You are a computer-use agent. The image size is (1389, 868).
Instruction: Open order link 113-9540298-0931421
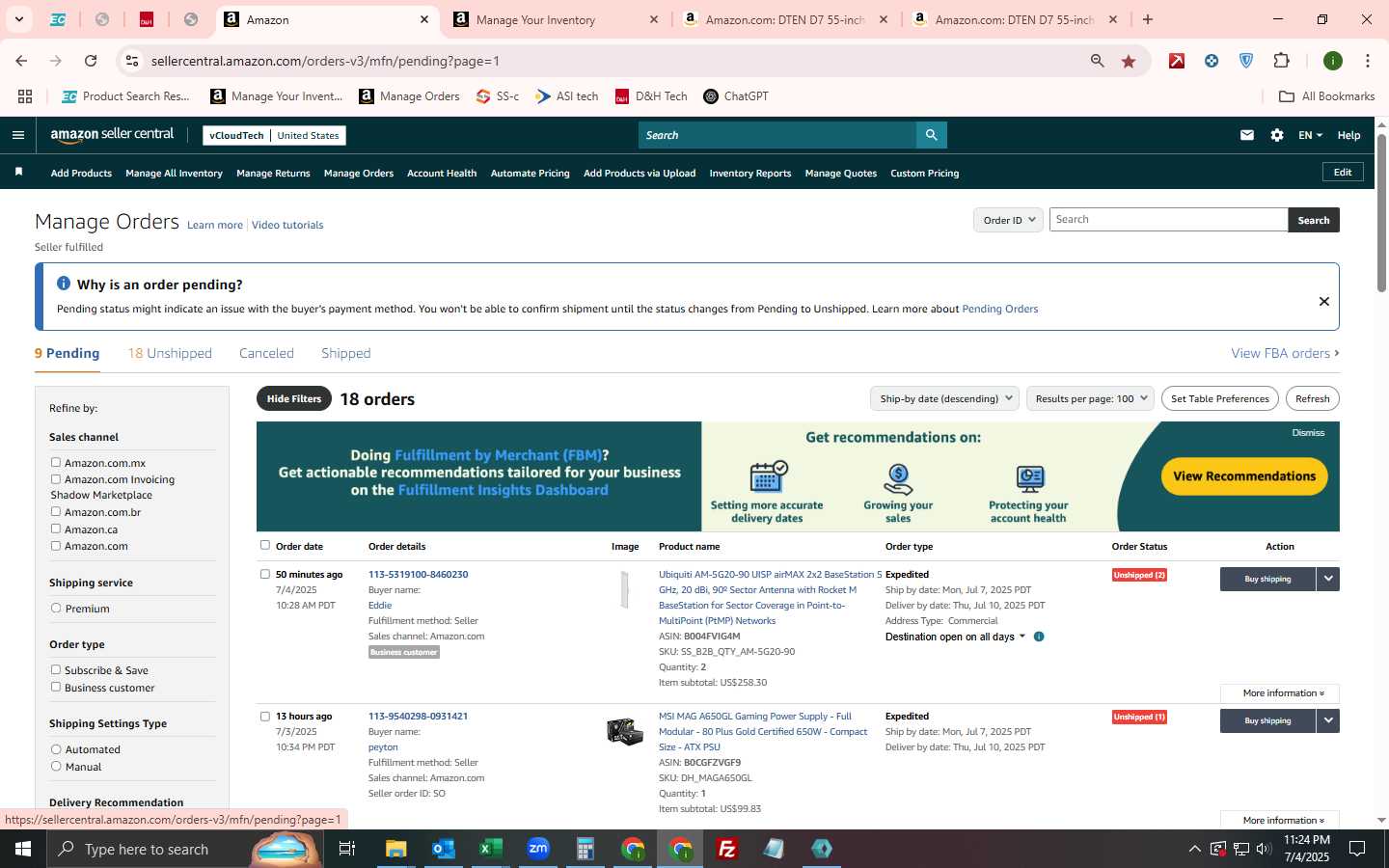coord(418,717)
